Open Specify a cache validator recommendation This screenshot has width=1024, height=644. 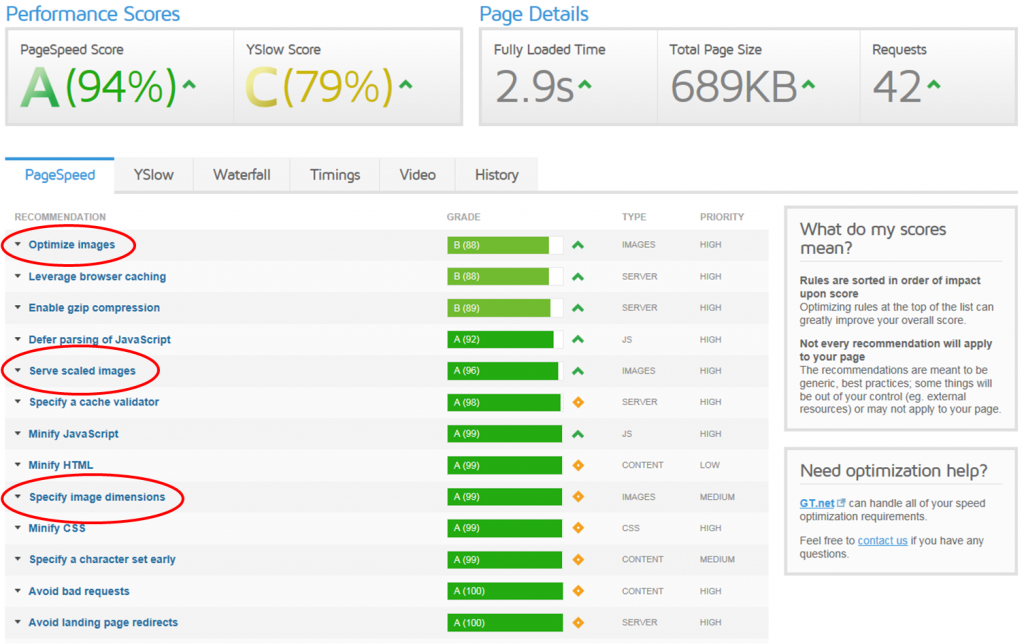[94, 402]
